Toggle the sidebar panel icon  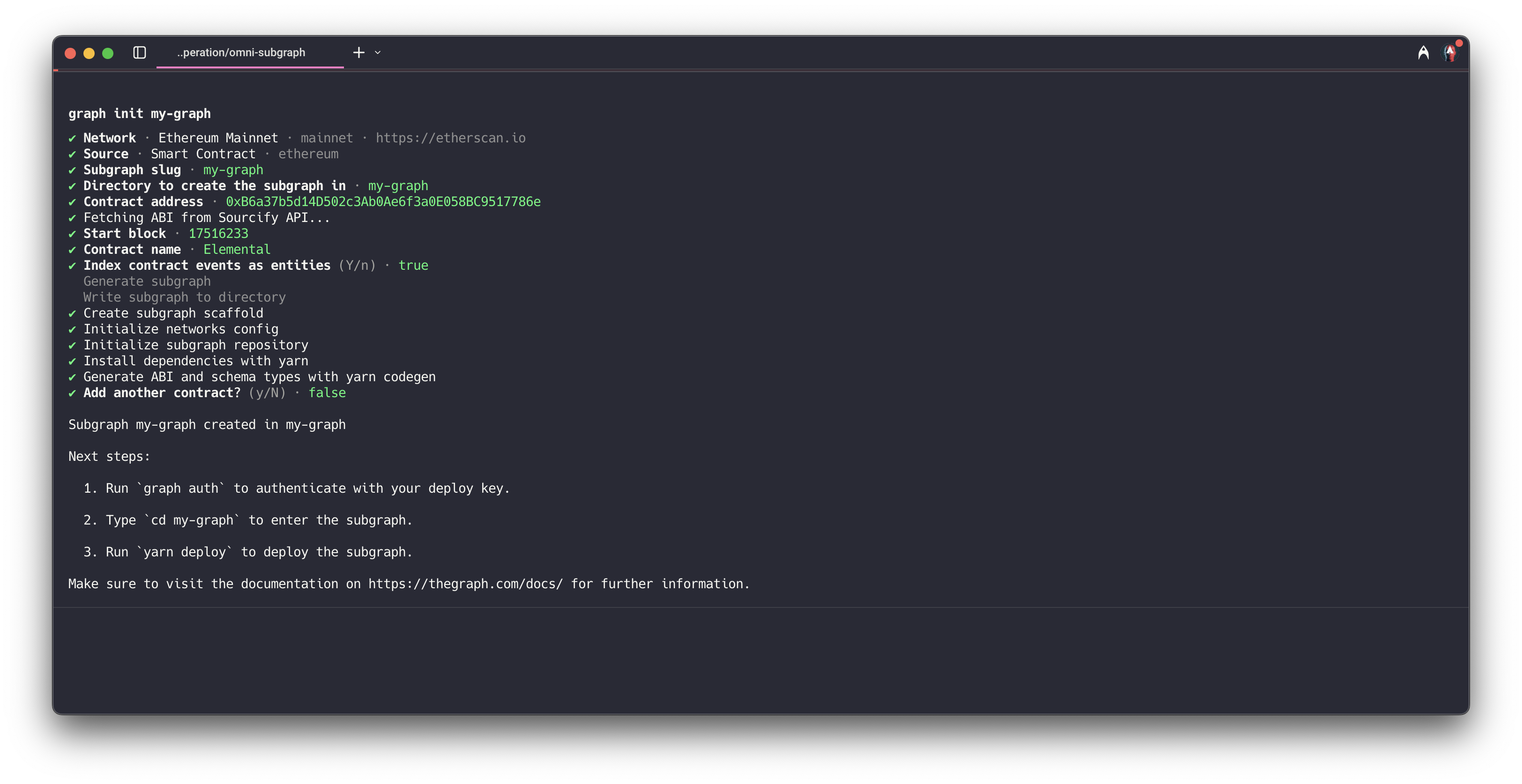[x=140, y=52]
